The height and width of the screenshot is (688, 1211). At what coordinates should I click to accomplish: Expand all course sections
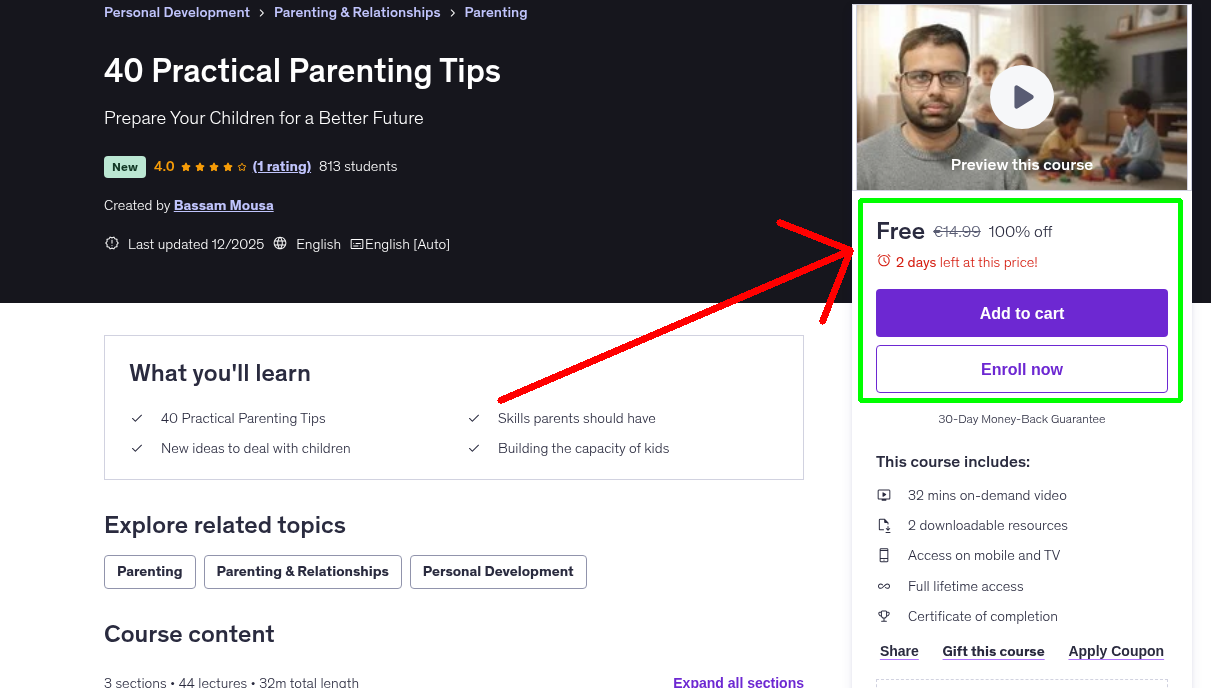(738, 681)
